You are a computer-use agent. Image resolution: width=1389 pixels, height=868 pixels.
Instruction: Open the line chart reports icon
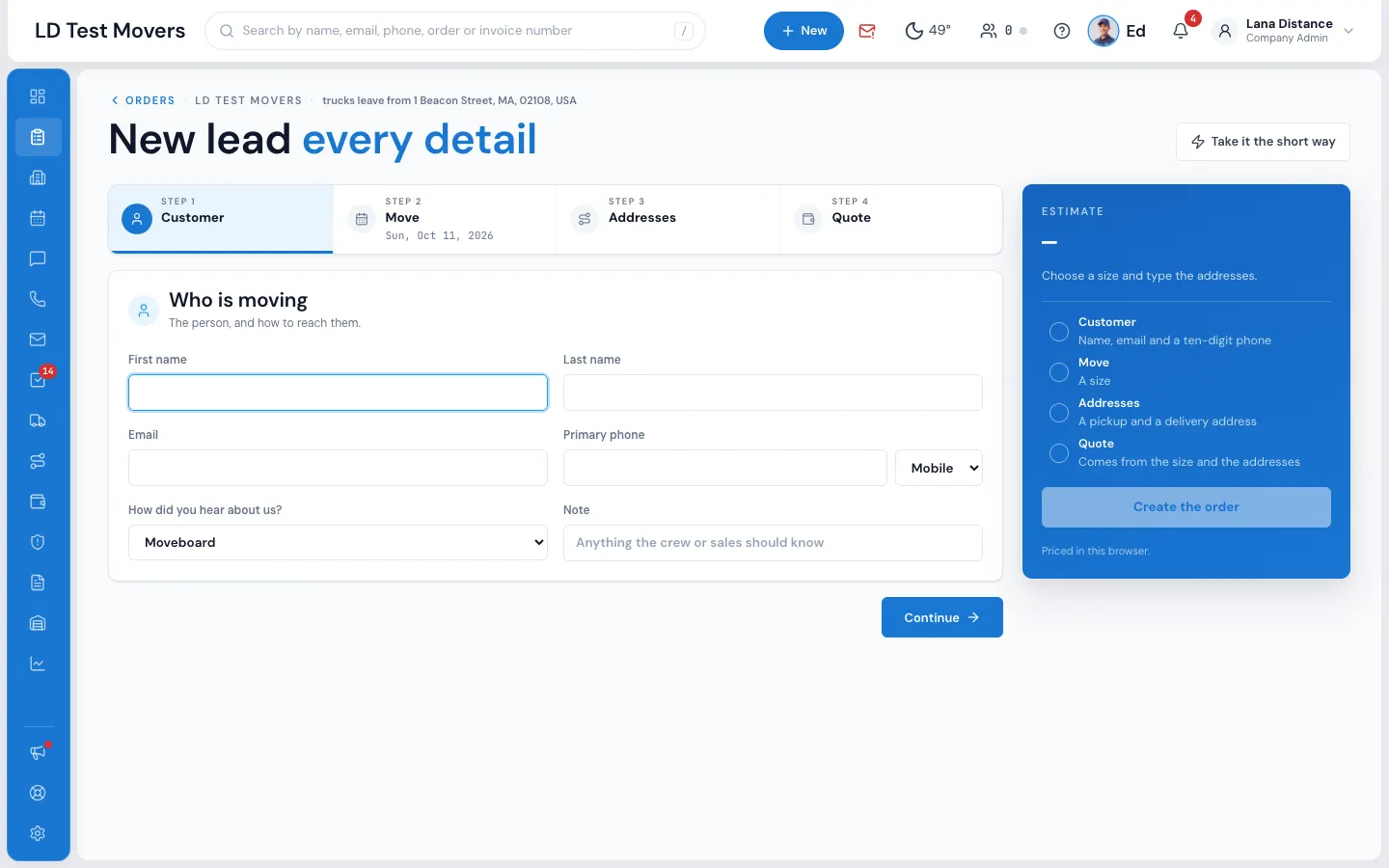[x=38, y=664]
